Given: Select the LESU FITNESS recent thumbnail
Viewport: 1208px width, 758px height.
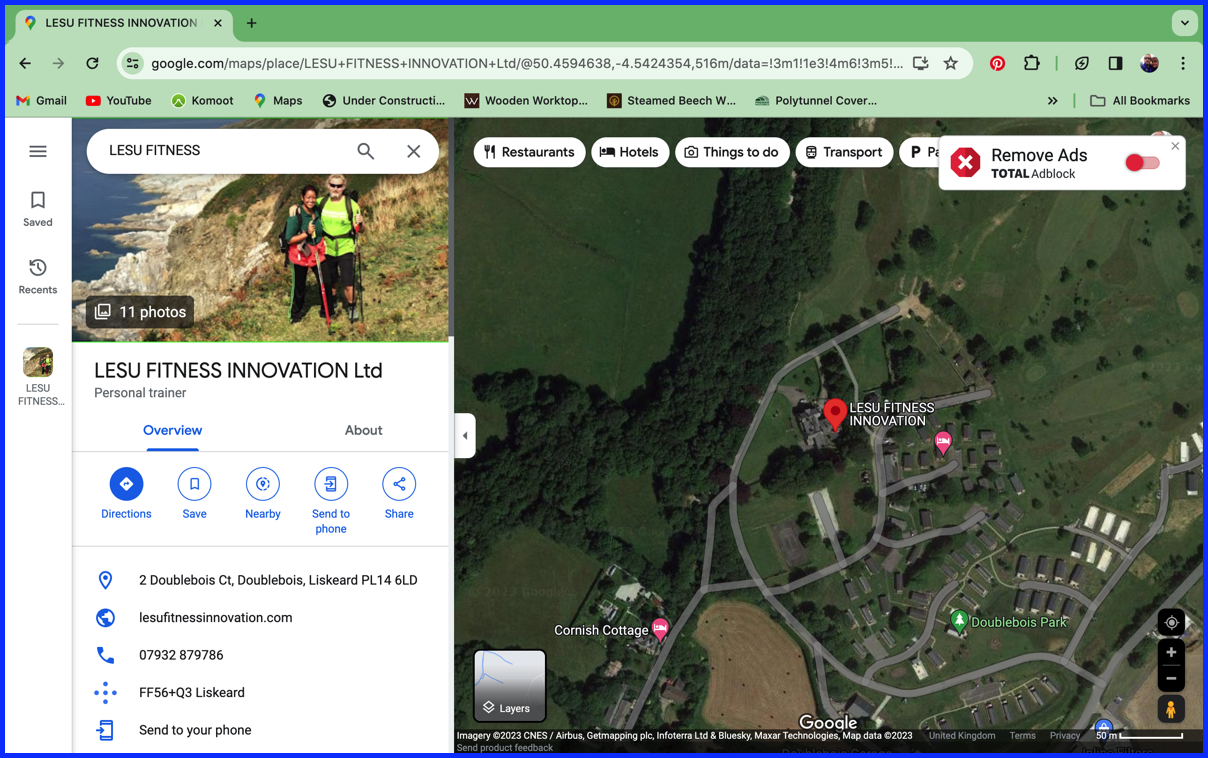Looking at the screenshot, I should (38, 377).
